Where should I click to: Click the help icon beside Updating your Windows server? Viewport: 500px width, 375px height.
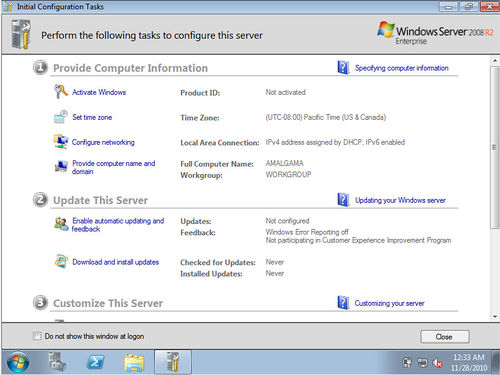pos(343,200)
